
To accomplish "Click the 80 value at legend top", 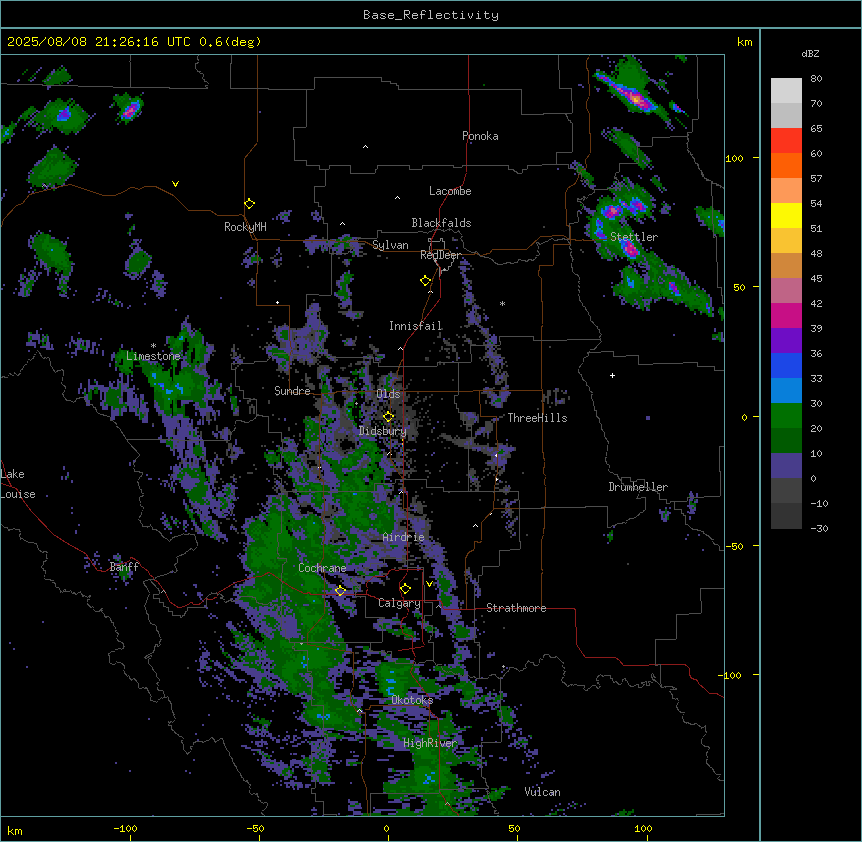I will point(816,79).
